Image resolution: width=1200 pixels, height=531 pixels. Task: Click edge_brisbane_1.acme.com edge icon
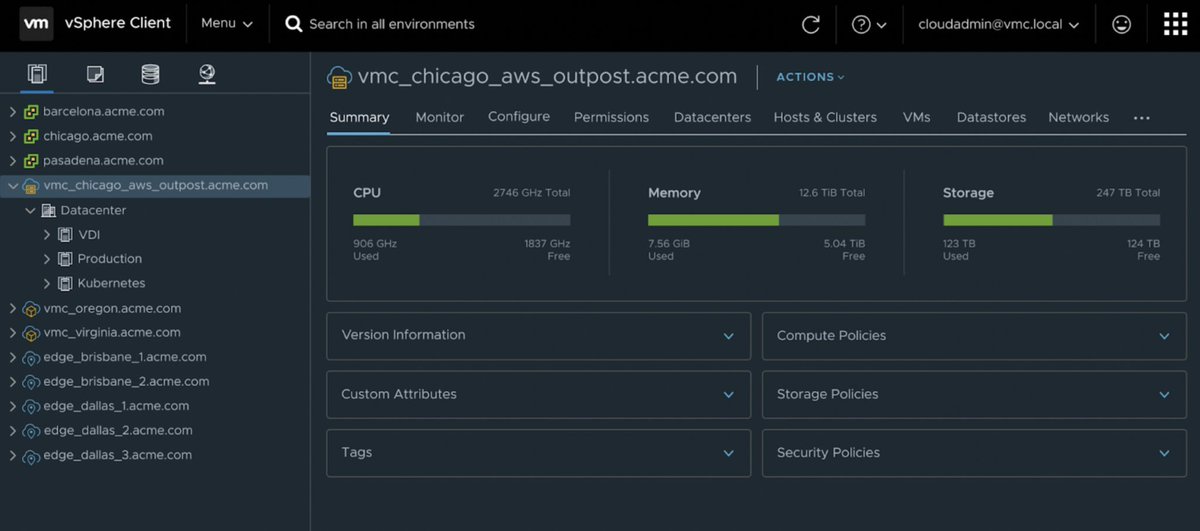31,357
